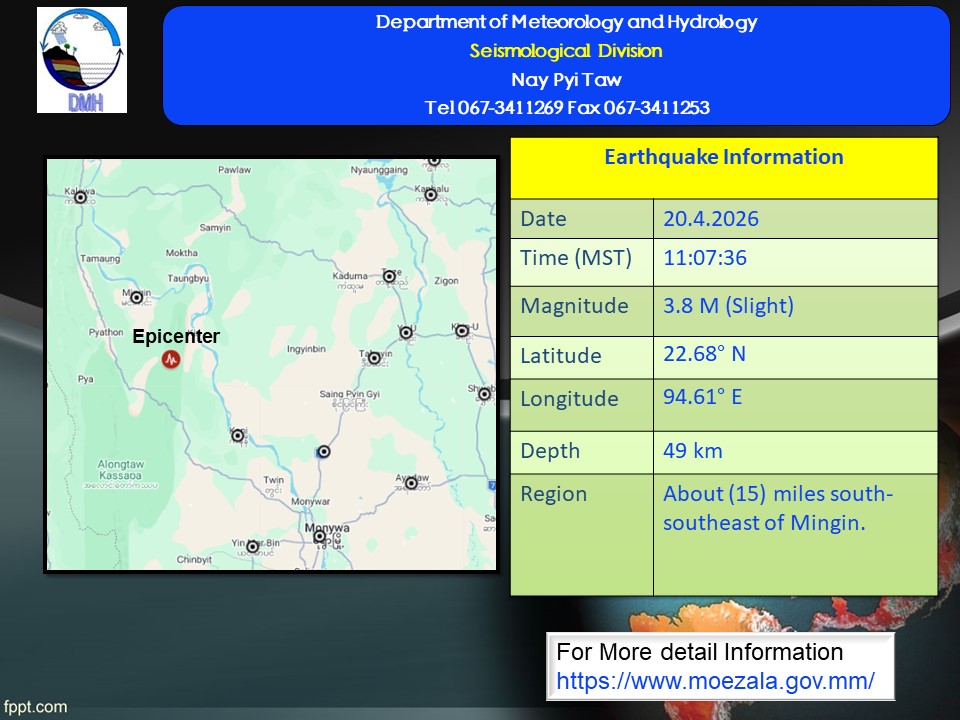Click the Seismological Division heading text

[x=566, y=51]
